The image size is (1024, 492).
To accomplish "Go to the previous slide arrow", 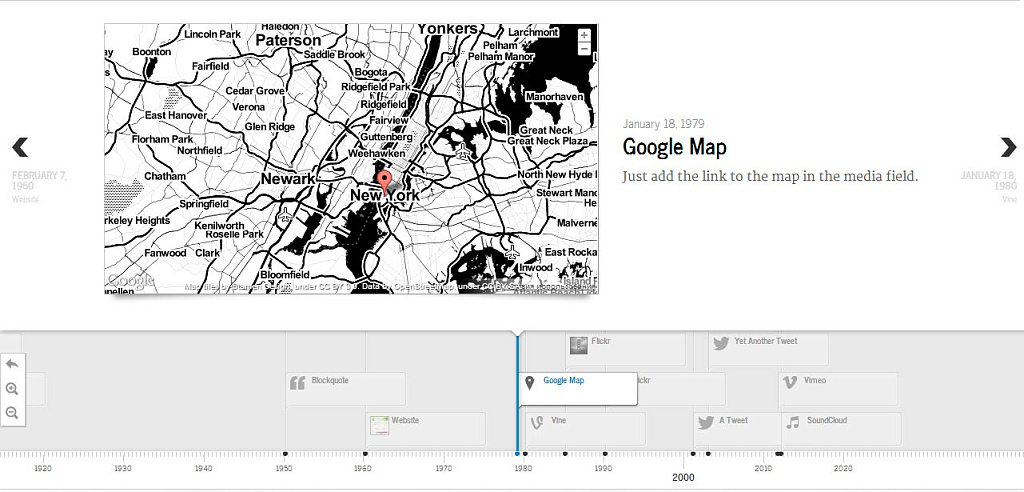I will (20, 148).
